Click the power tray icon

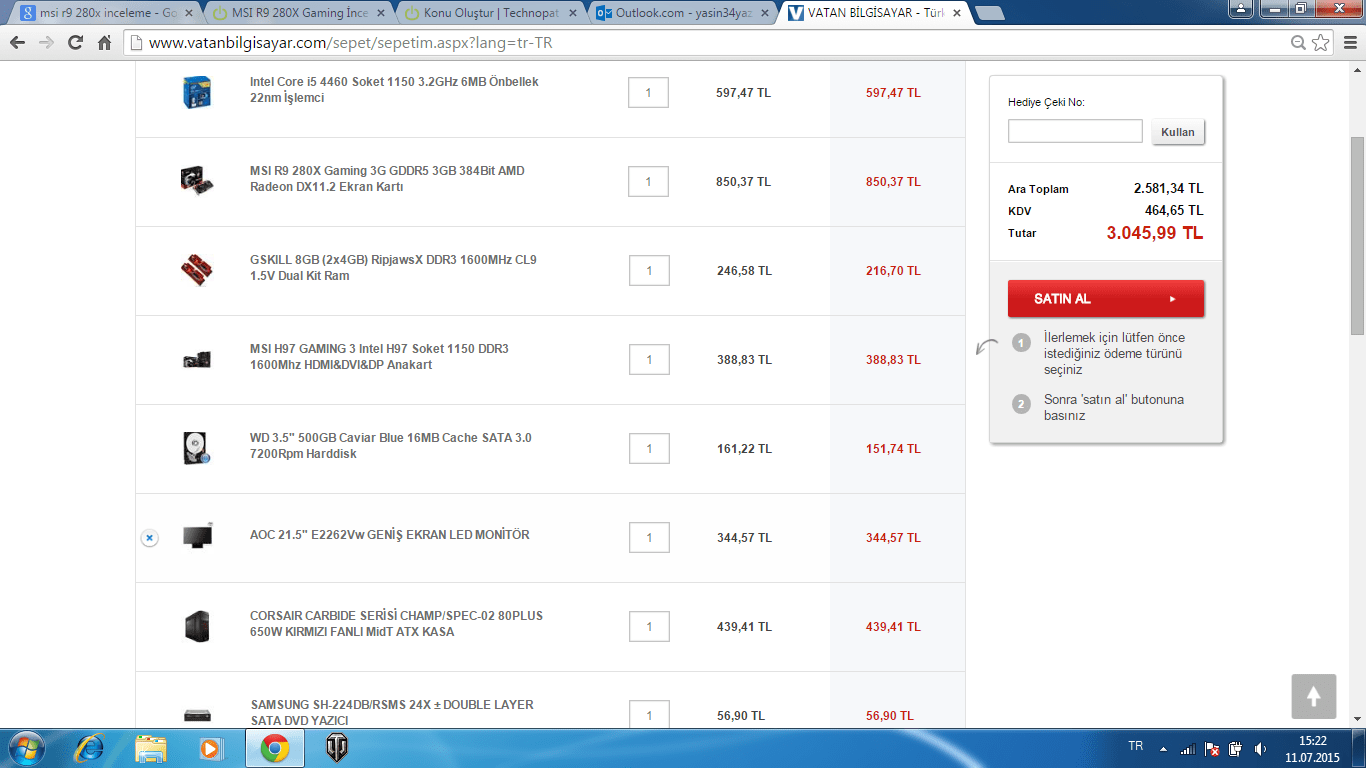(1236, 748)
